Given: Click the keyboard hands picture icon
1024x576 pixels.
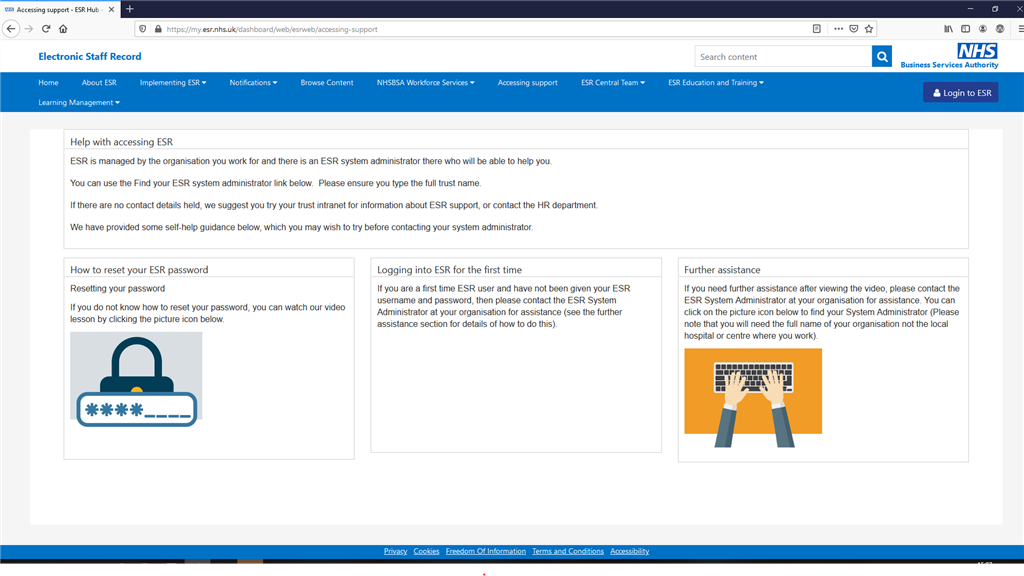Looking at the screenshot, I should pyautogui.click(x=753, y=398).
